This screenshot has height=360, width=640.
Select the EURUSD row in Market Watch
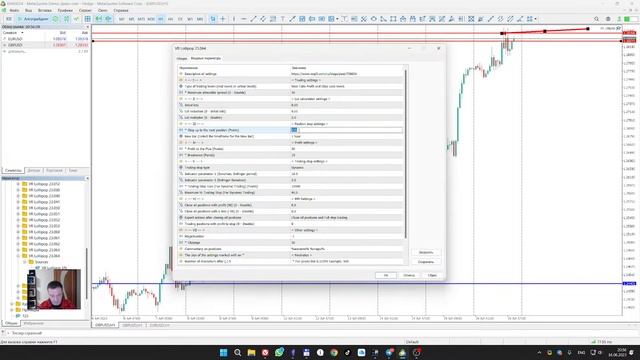point(45,39)
